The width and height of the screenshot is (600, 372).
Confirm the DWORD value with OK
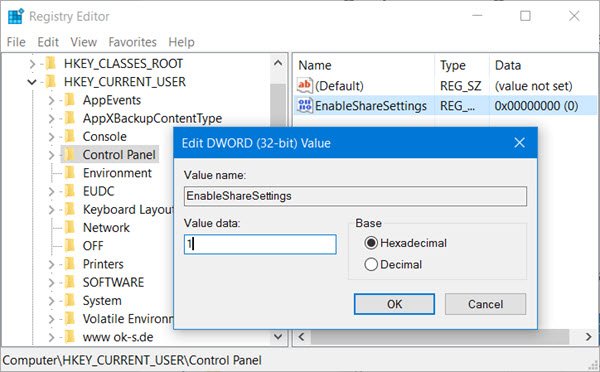[394, 304]
